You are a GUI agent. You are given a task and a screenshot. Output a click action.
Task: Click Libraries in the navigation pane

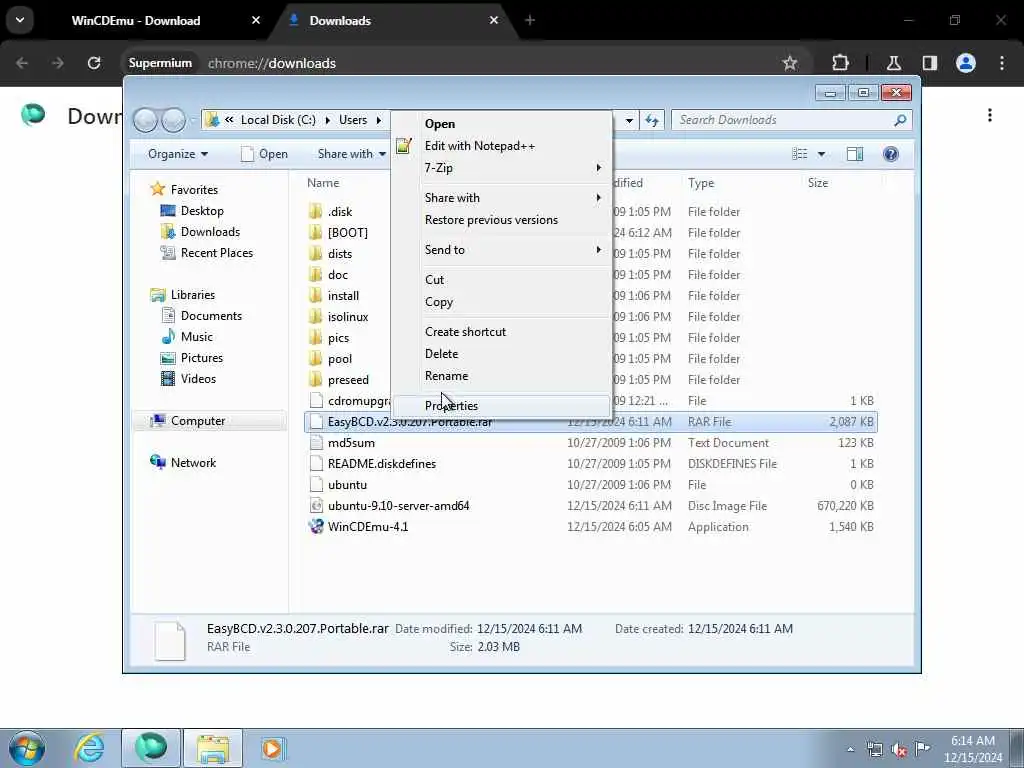(182, 295)
